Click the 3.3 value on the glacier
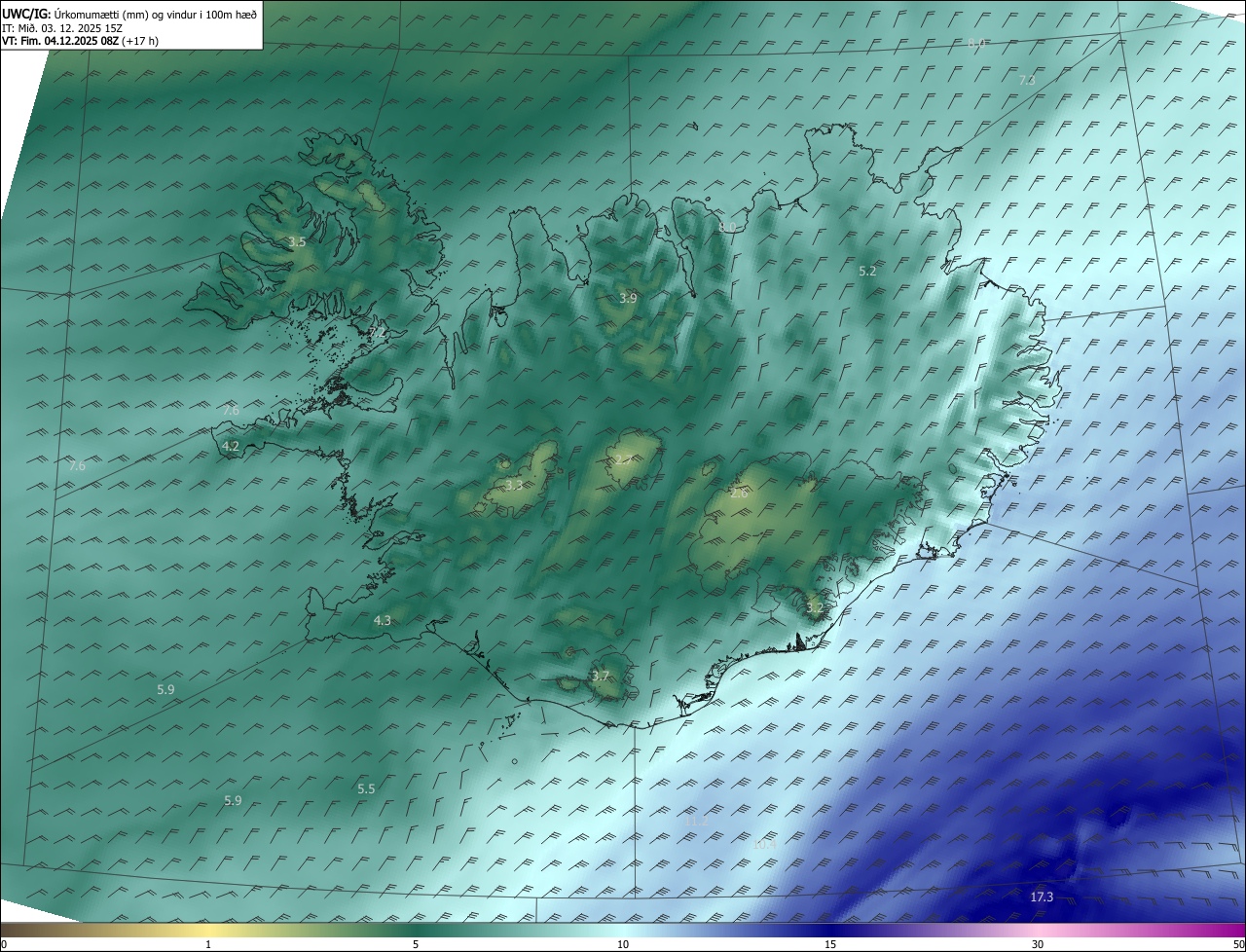Image resolution: width=1246 pixels, height=952 pixels. pyautogui.click(x=514, y=485)
